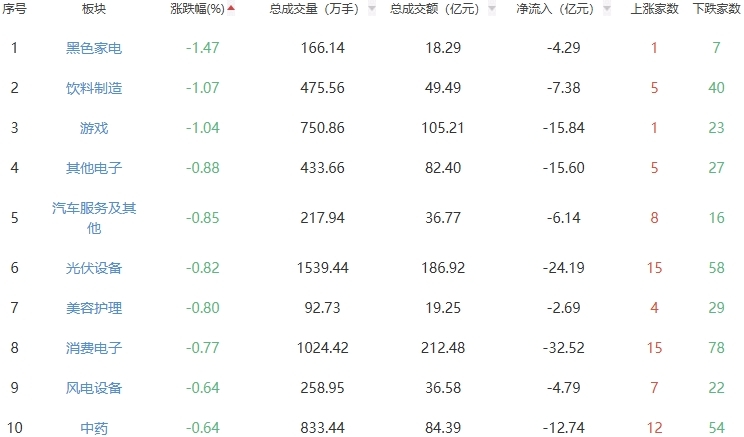
Task: Select the 游戏 sector link
Action: [94, 128]
